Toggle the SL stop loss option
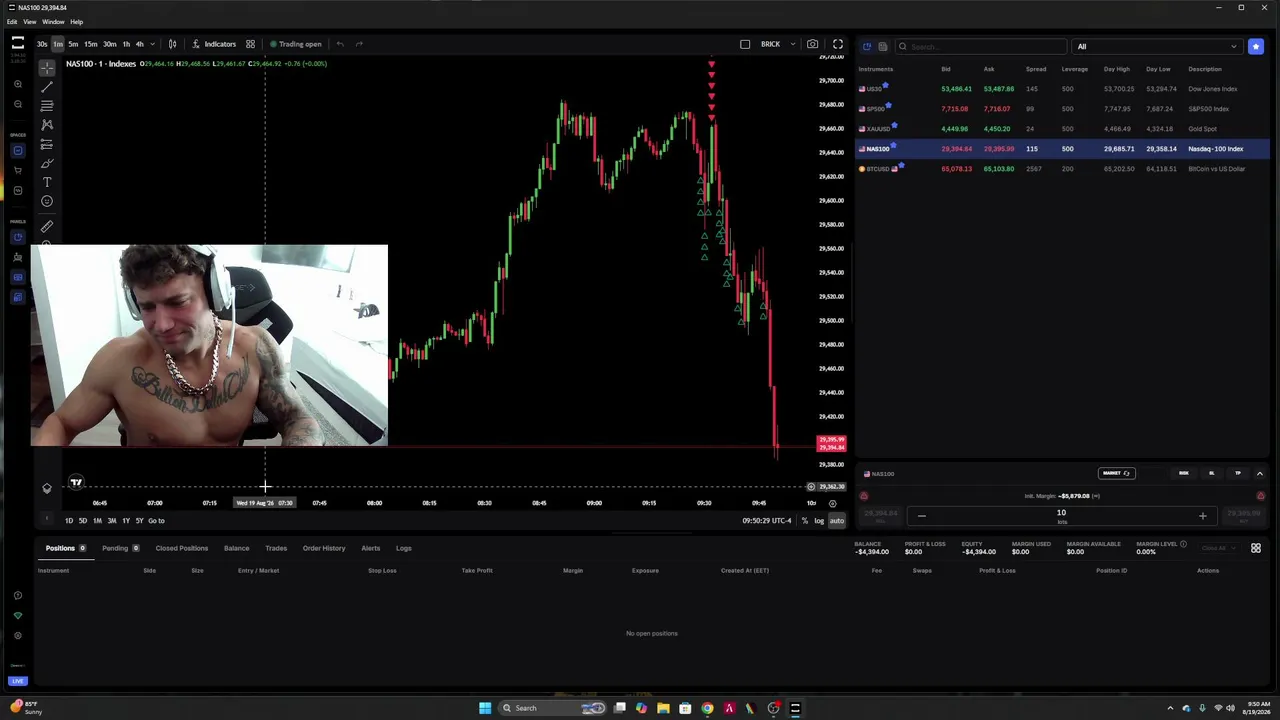Screen dimensions: 1280x720 [1211, 473]
